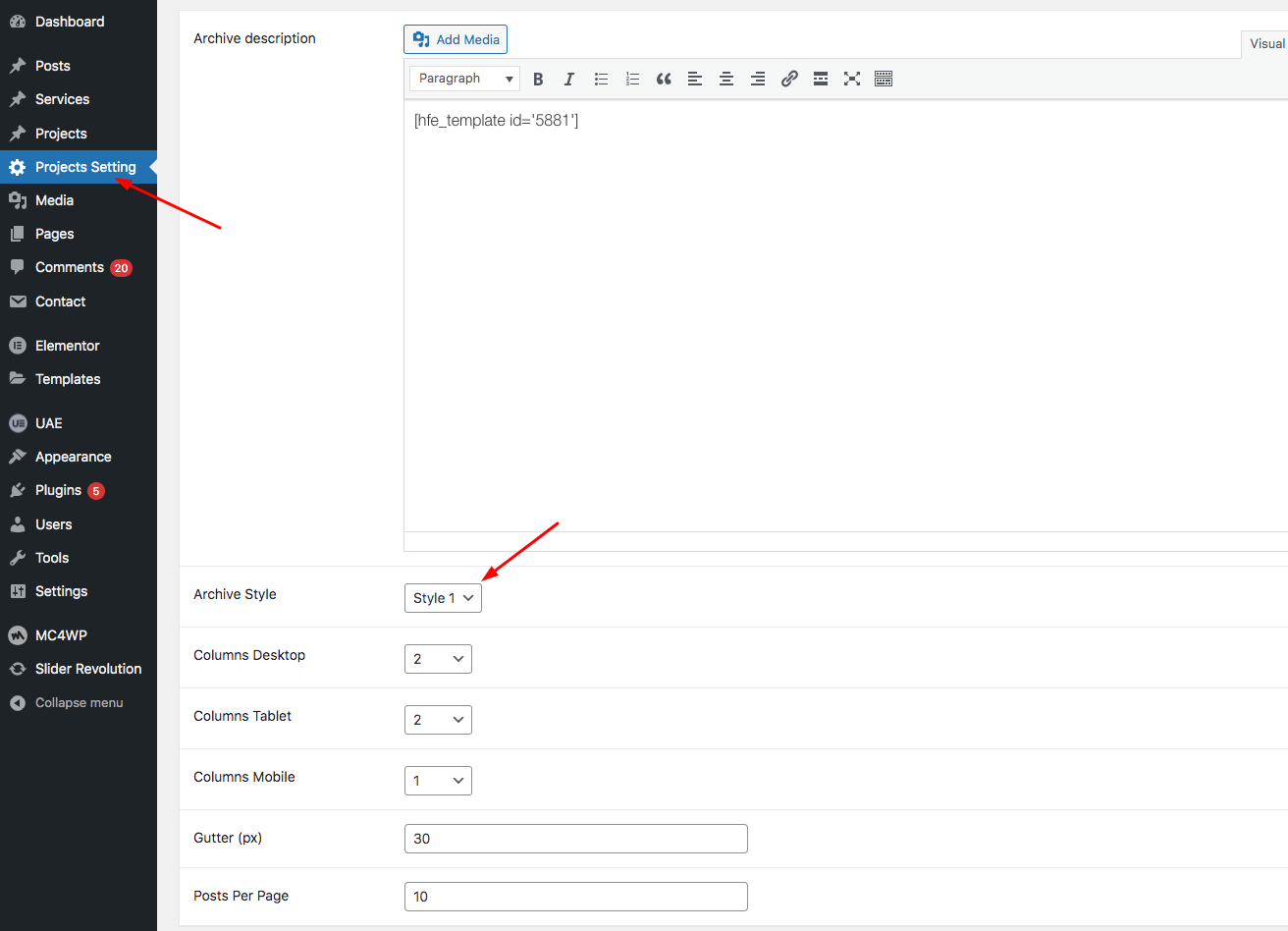
Task: Click the MC4WP logo icon
Action: [x=18, y=635]
